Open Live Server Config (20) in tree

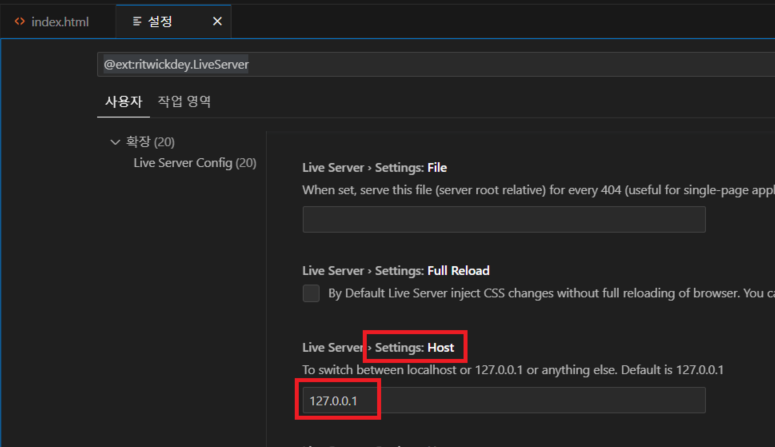[x=195, y=163]
